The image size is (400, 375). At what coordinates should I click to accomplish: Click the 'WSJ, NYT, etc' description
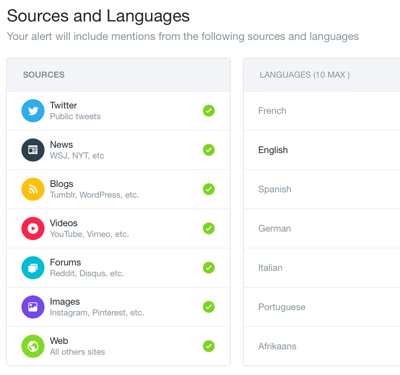click(x=77, y=156)
